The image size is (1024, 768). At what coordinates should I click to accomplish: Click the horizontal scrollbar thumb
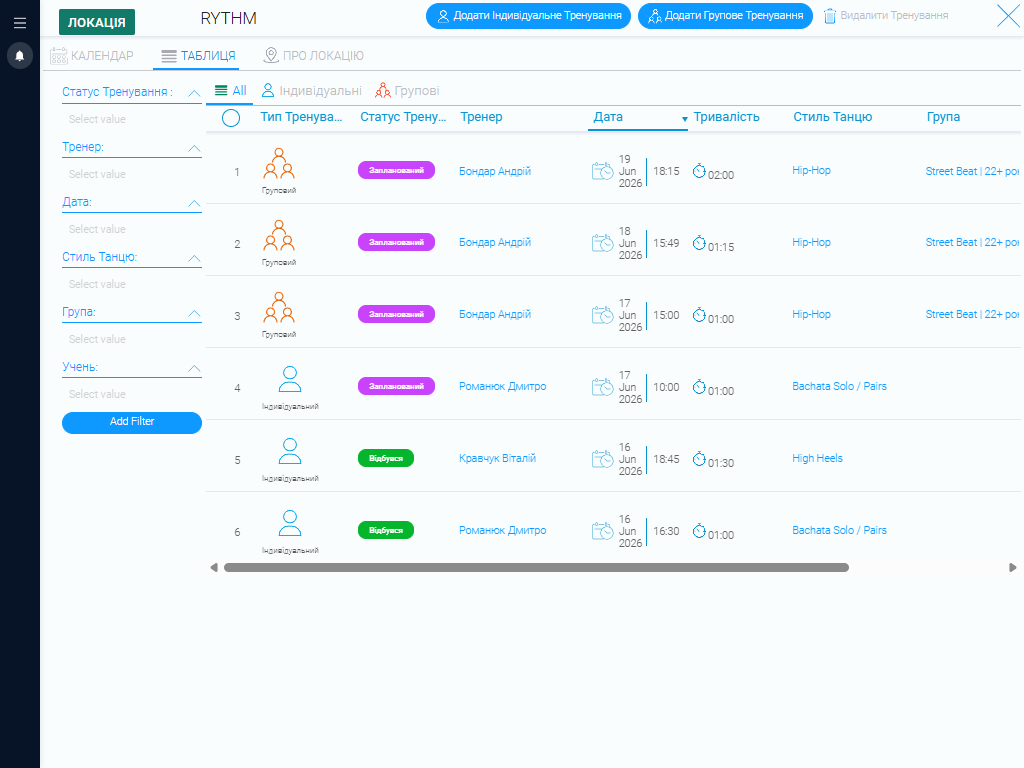(x=536, y=568)
